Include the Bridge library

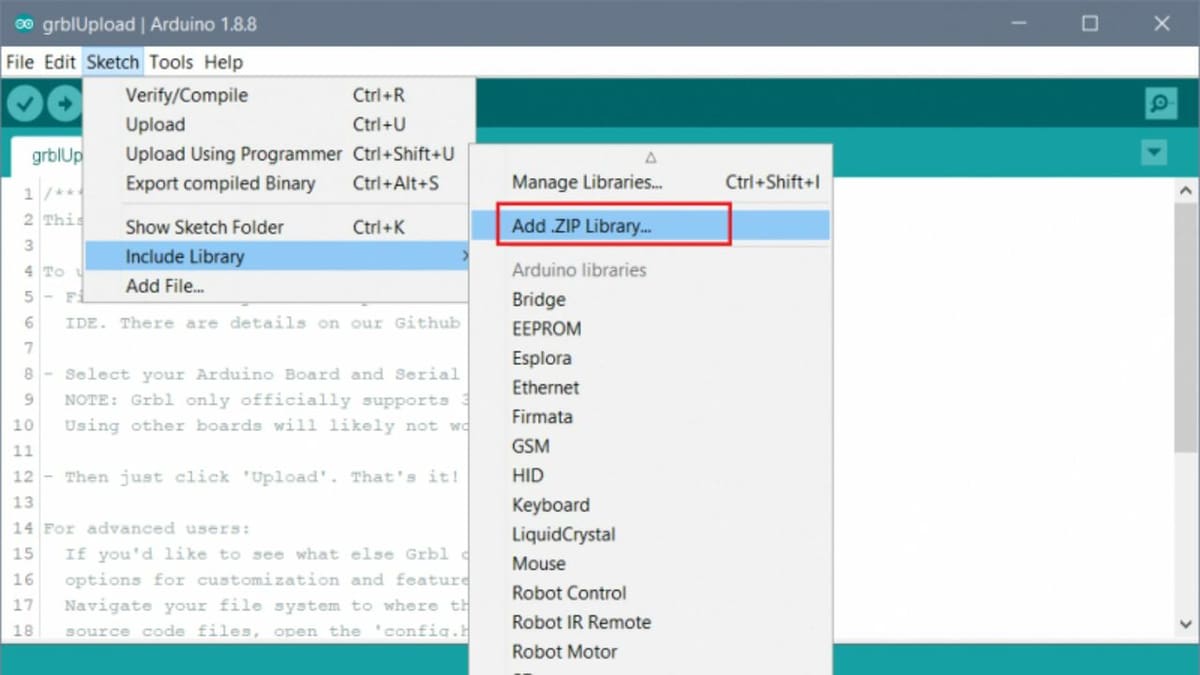coord(651,299)
